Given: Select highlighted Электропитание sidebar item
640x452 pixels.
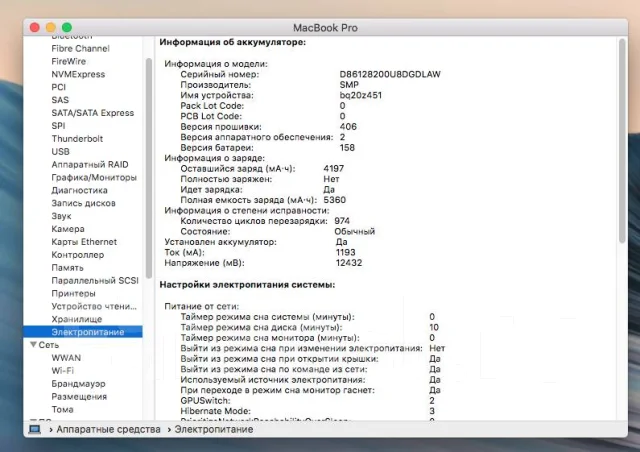Looking at the screenshot, I should 83,332.
